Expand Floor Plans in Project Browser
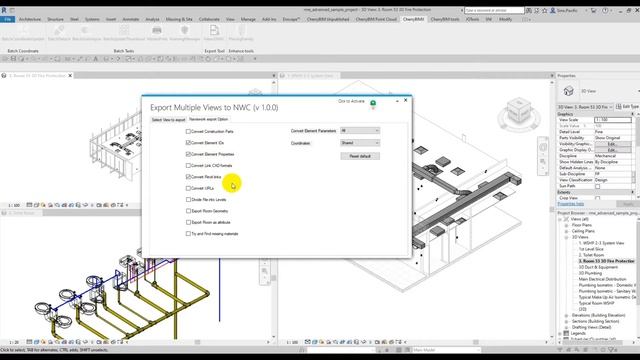The width and height of the screenshot is (640, 360). (567, 225)
